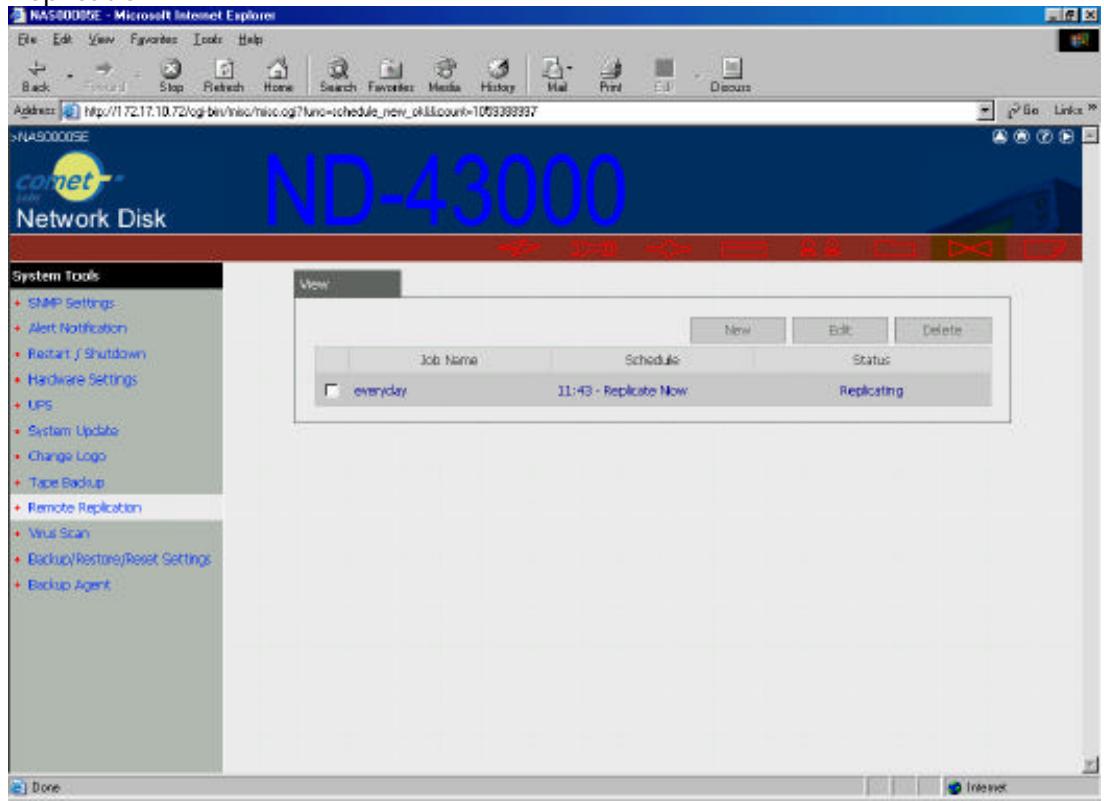Open System Update in the sidebar
This screenshot has width=1104, height=801.
pyautogui.click(x=73, y=431)
